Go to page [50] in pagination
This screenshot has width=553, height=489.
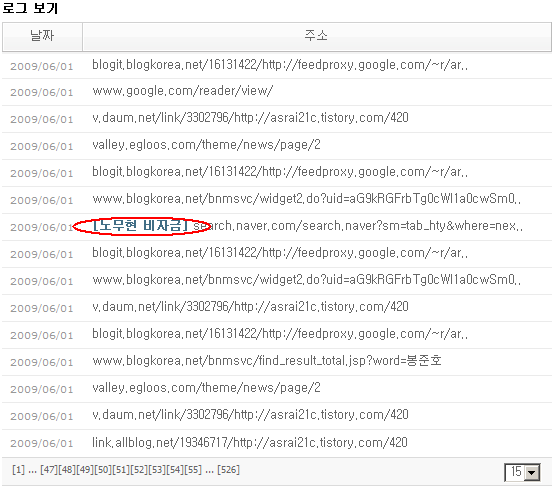click(103, 470)
